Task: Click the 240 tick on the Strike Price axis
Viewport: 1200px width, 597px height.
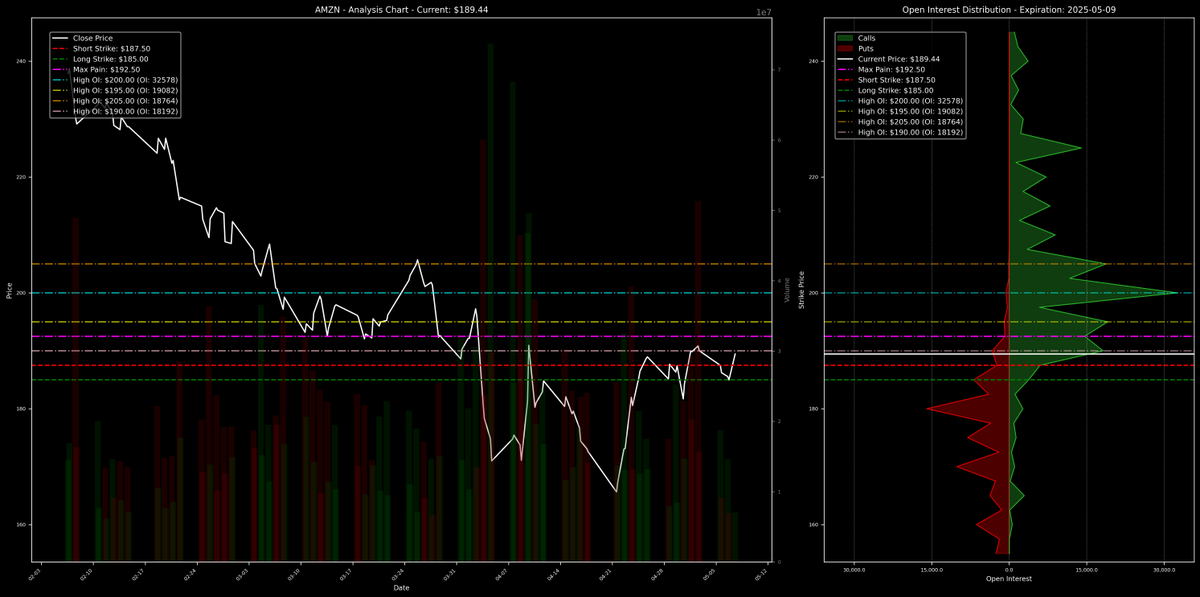Action: tap(814, 61)
